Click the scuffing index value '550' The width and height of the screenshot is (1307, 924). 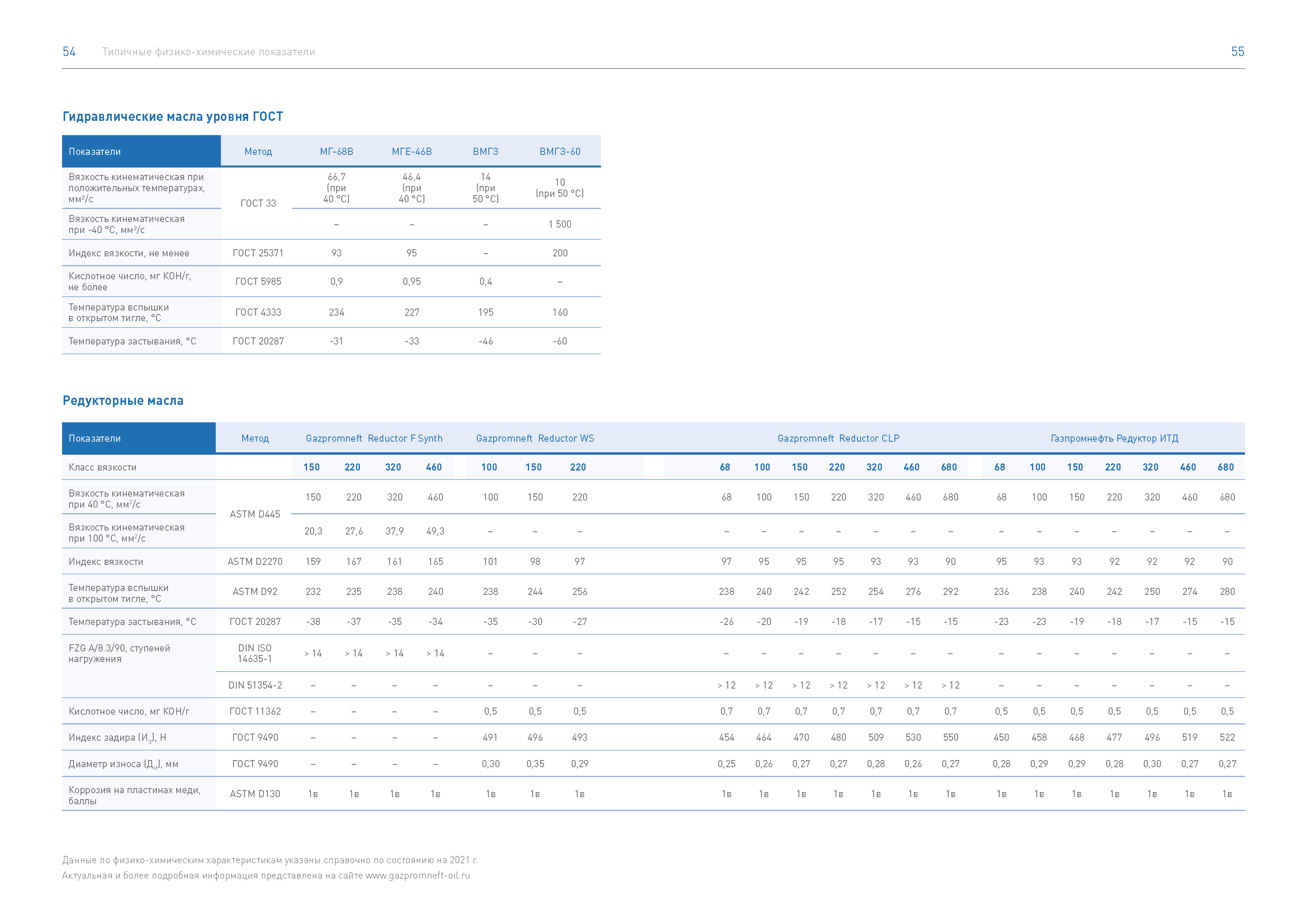[951, 738]
